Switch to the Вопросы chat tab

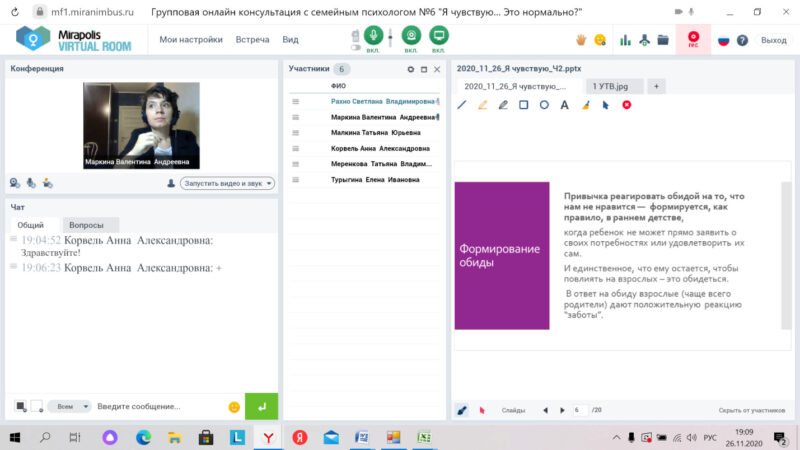tap(86, 225)
